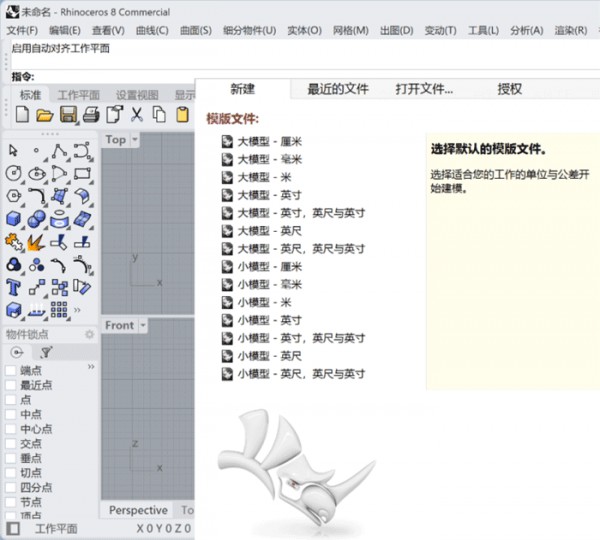This screenshot has width=600, height=540.
Task: Click the Cut scissors icon
Action: 137,114
